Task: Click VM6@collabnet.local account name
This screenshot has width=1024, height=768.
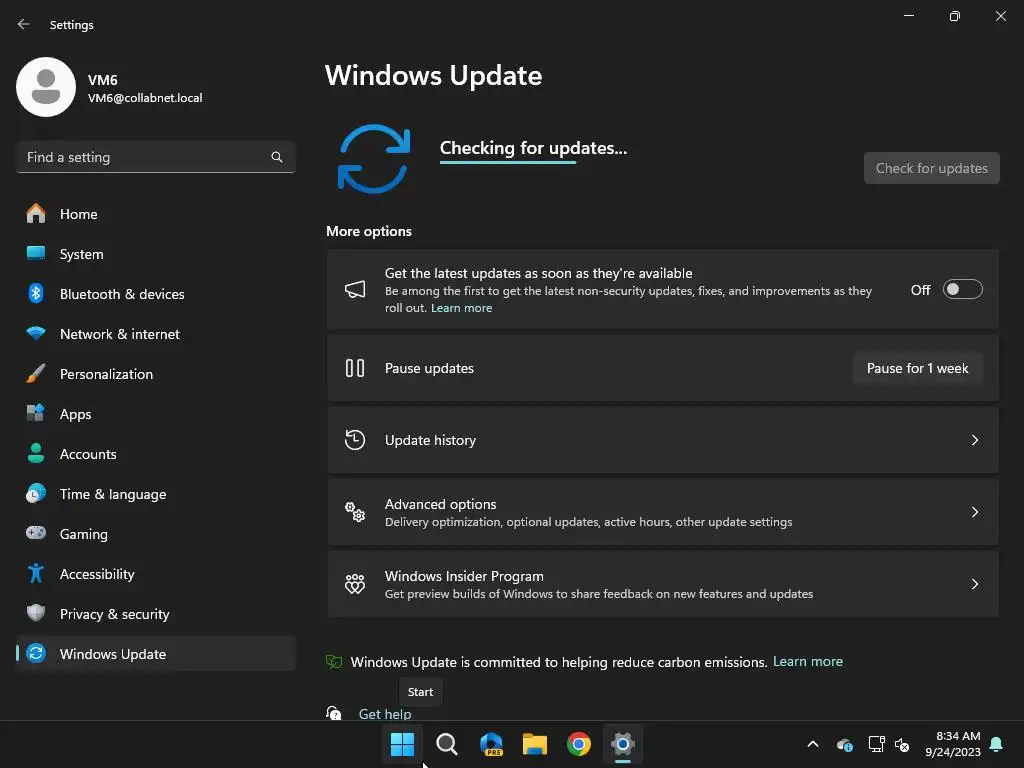Action: coord(145,98)
